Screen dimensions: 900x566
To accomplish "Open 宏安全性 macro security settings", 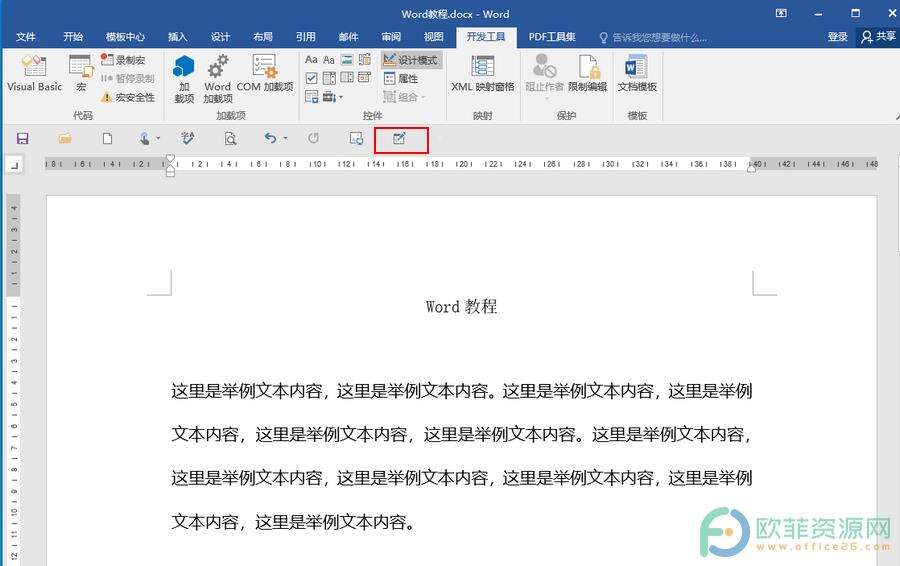I will 127,97.
